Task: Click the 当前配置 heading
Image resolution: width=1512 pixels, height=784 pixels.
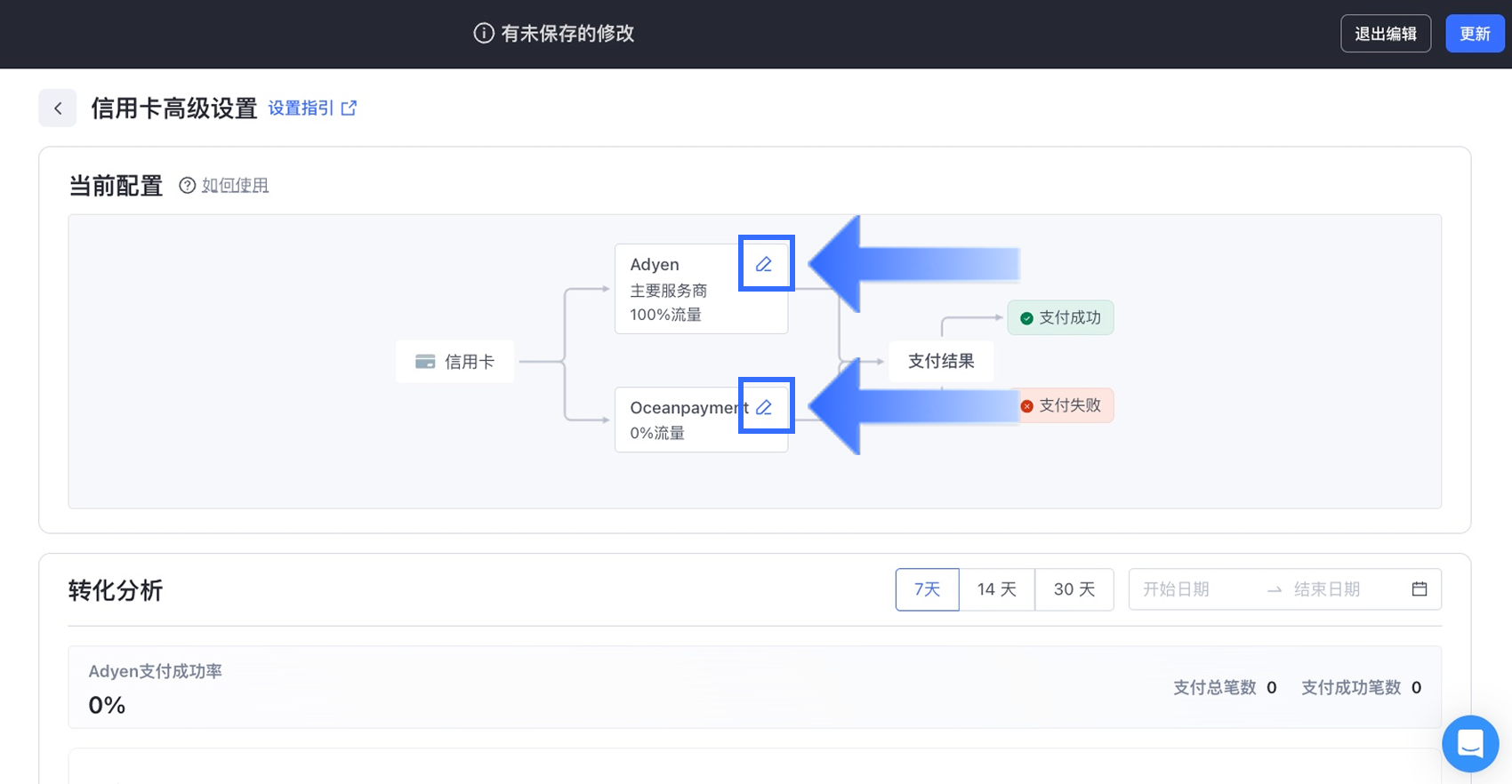Action: [116, 186]
